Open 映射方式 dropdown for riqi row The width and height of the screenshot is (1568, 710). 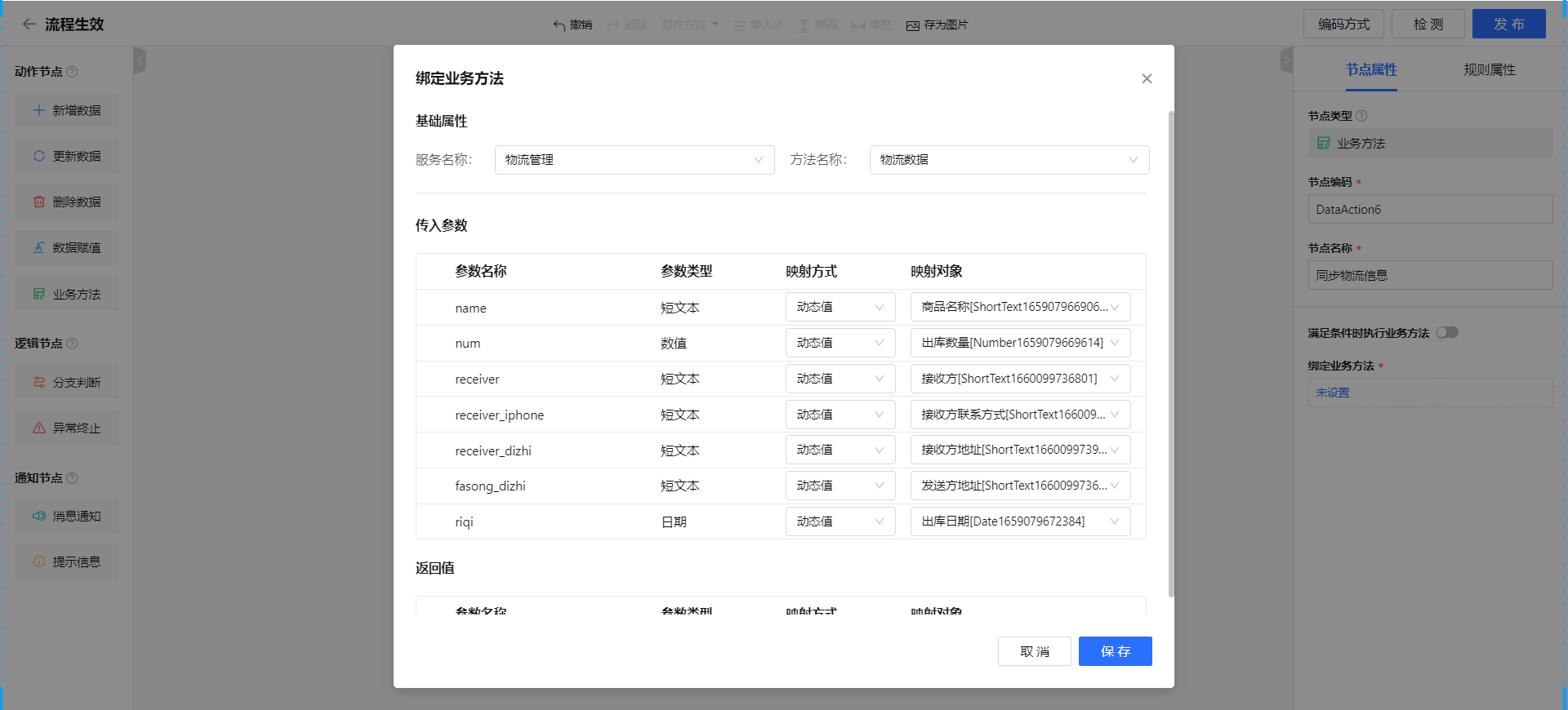click(x=840, y=521)
